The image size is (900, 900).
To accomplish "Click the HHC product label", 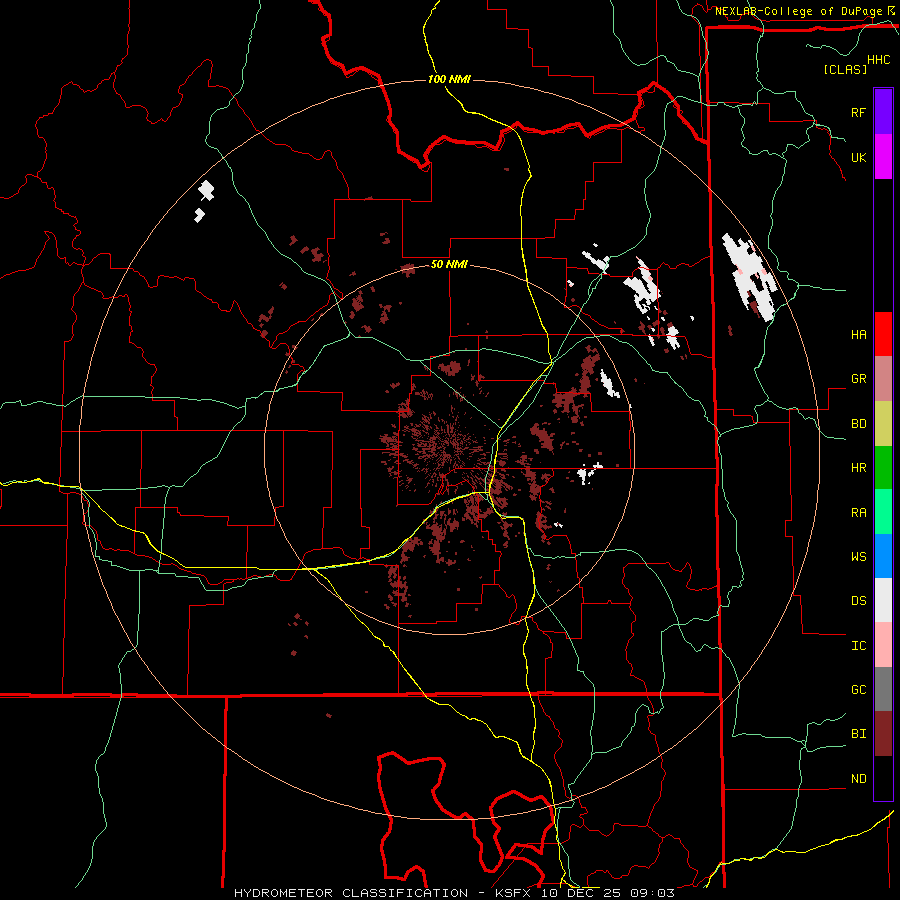I will pyautogui.click(x=879, y=60).
